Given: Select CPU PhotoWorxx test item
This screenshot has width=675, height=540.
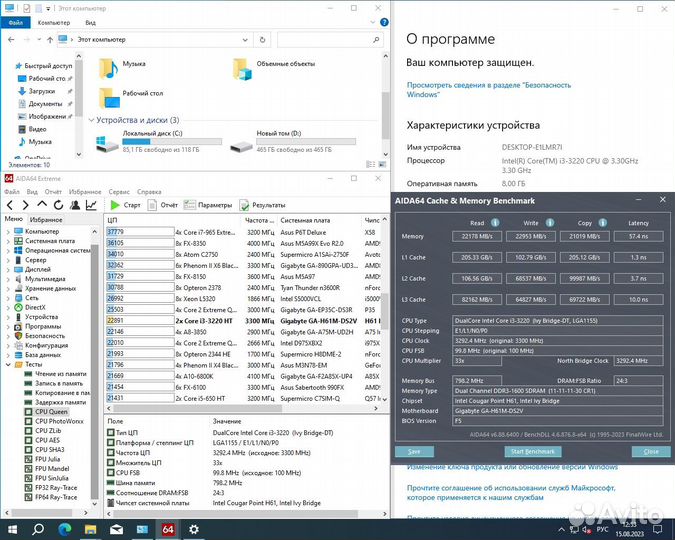Looking at the screenshot, I should pos(54,421).
